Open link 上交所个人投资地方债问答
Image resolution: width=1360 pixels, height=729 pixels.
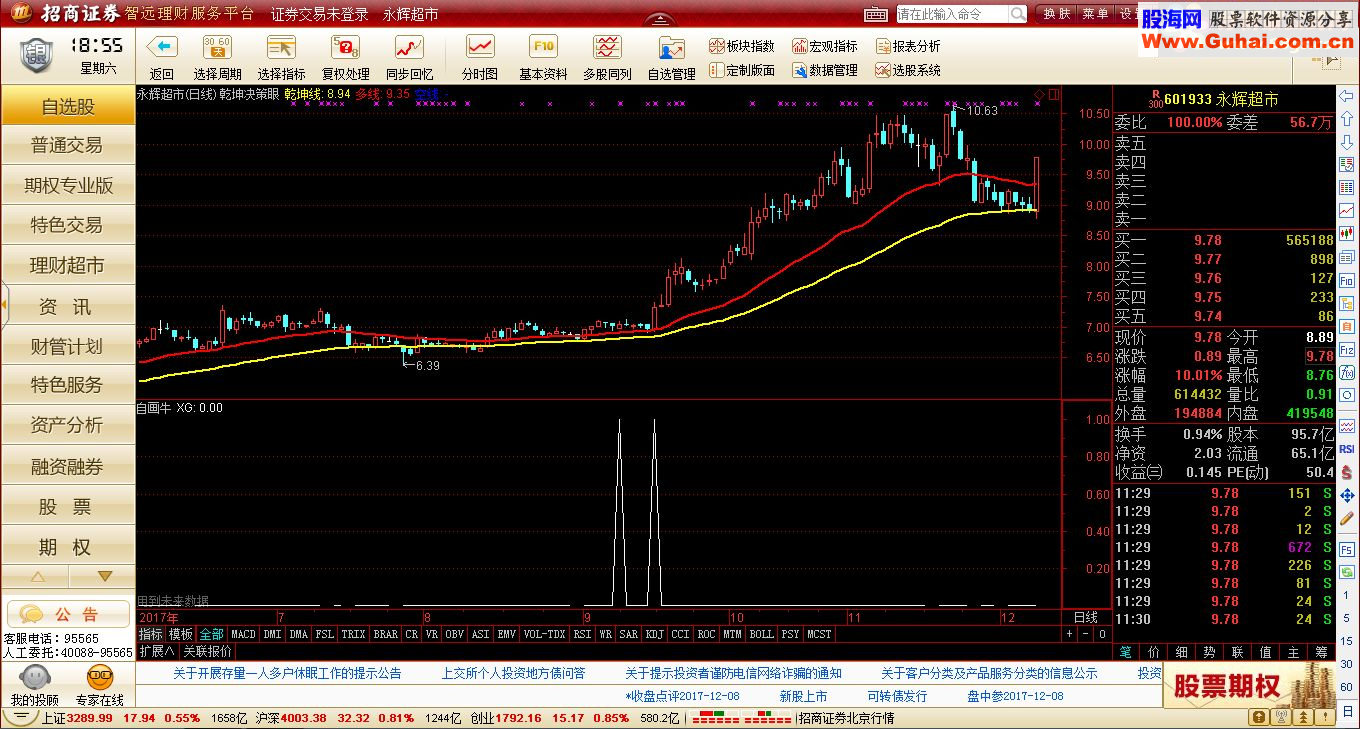[x=513, y=673]
